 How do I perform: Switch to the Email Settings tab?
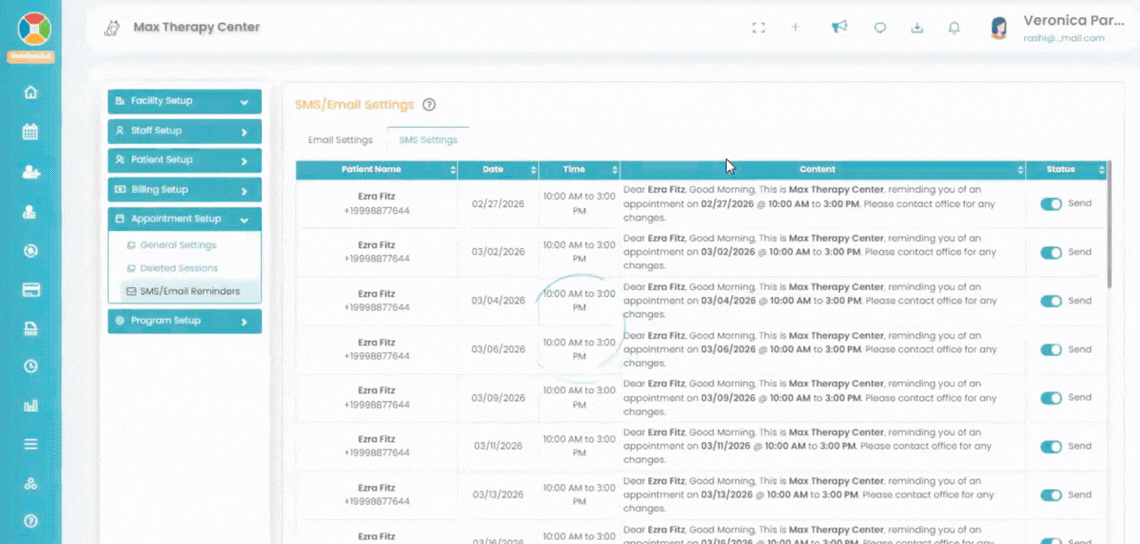[340, 140]
